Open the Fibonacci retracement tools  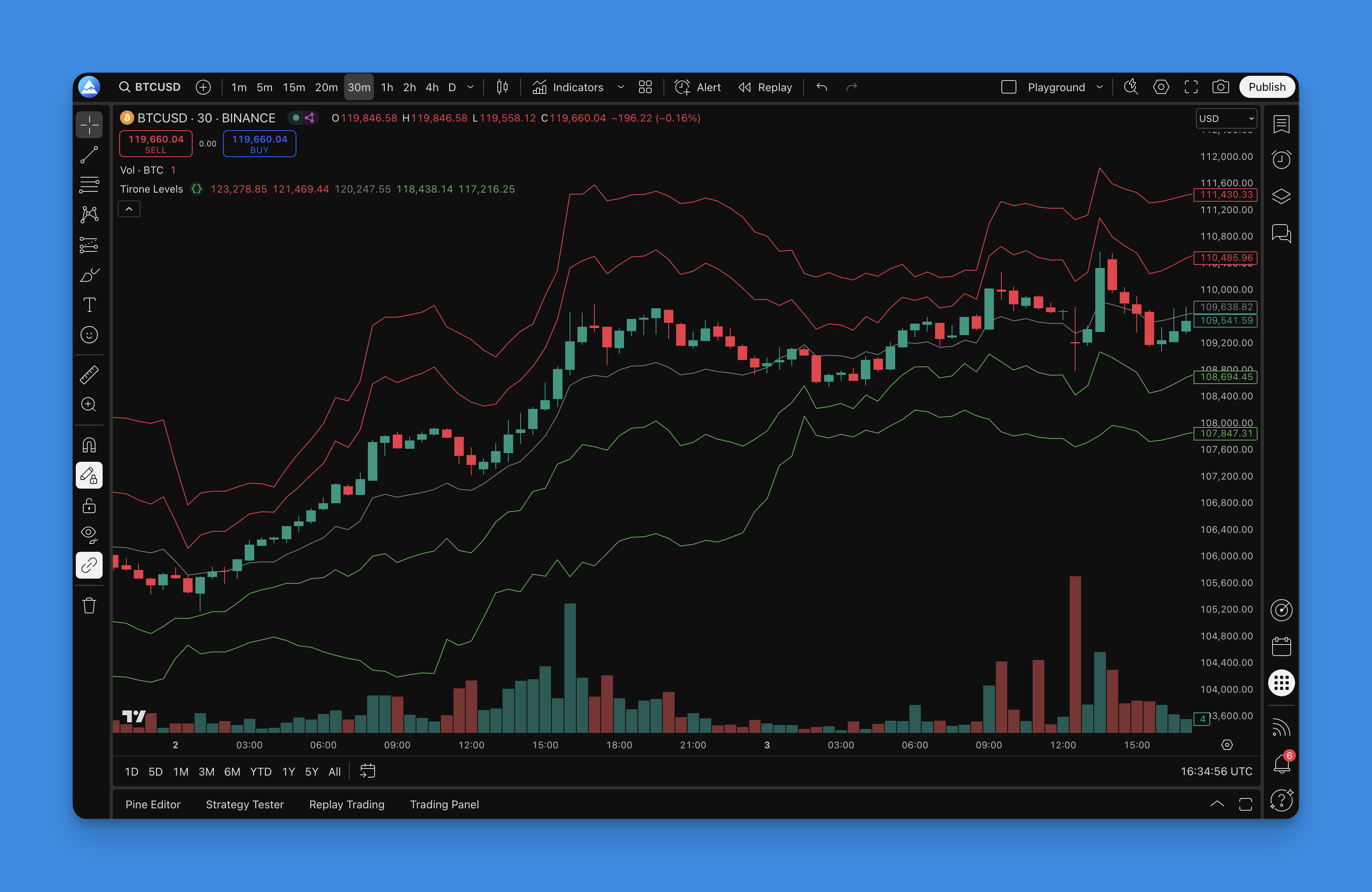pos(89,184)
